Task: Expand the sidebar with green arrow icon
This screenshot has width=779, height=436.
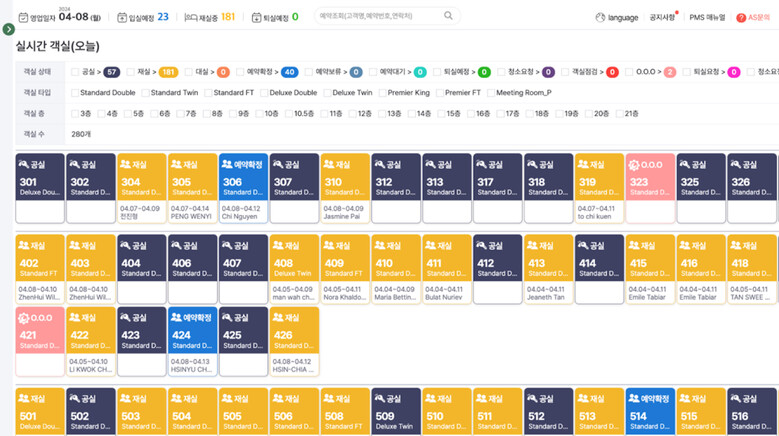Action: click(8, 29)
